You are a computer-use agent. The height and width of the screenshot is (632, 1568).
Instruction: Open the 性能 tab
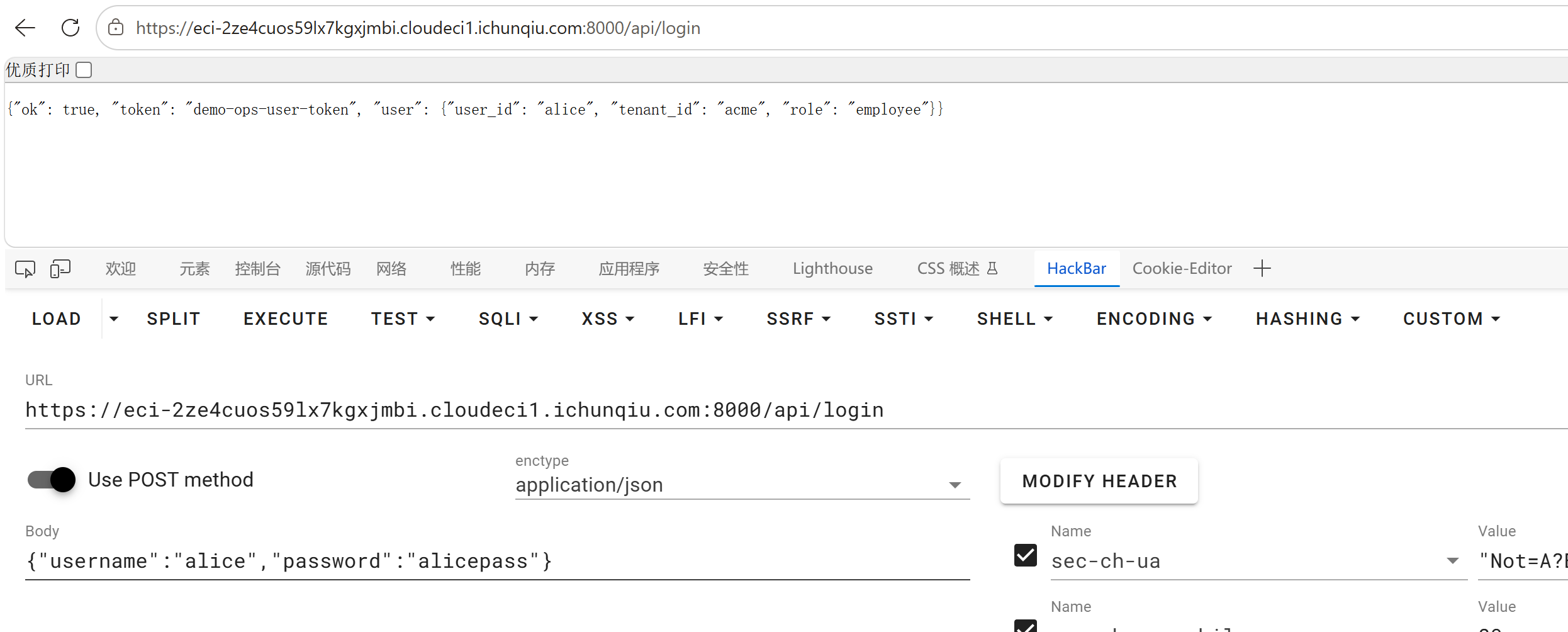click(466, 269)
